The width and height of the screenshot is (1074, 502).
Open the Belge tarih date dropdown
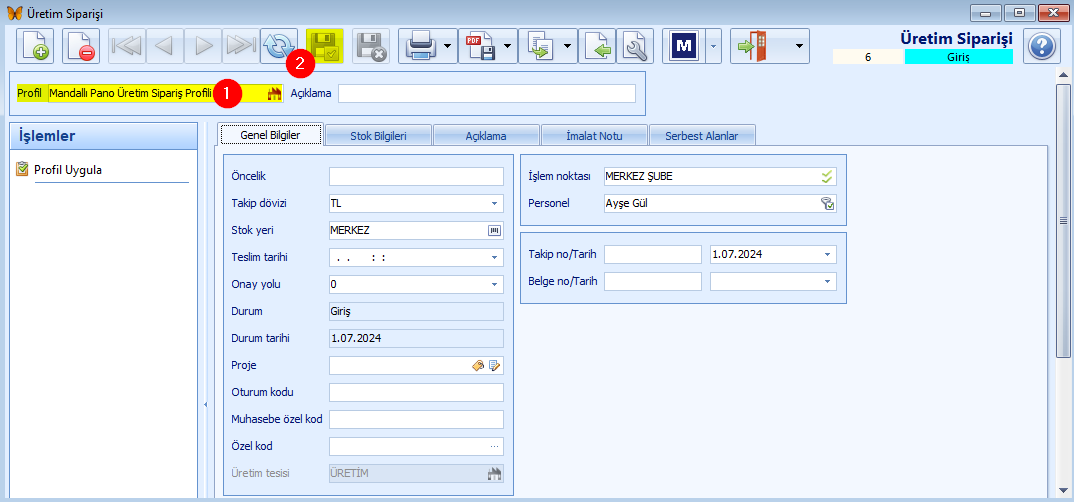point(827,281)
